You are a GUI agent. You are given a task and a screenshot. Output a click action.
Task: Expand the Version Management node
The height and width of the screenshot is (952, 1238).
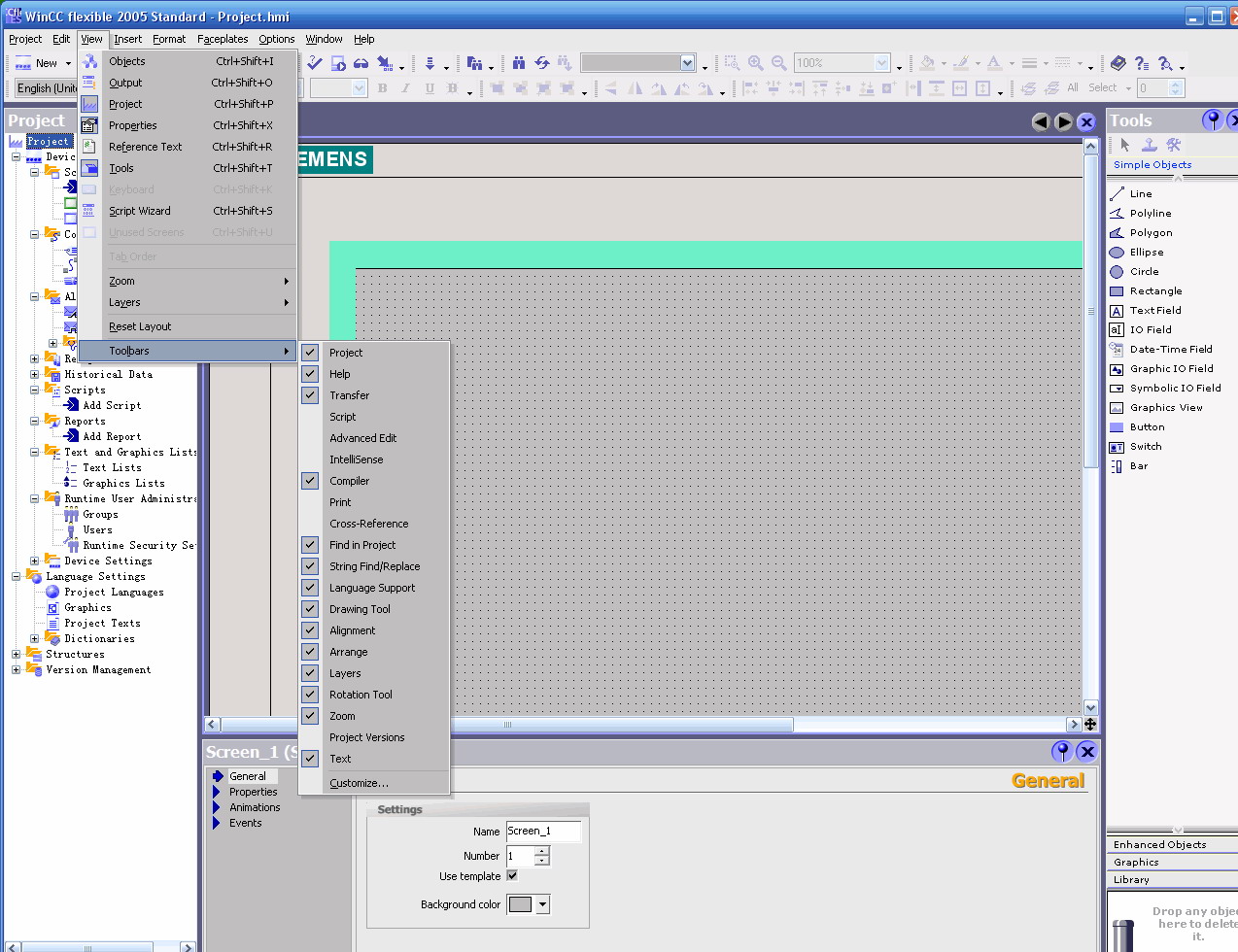point(17,669)
